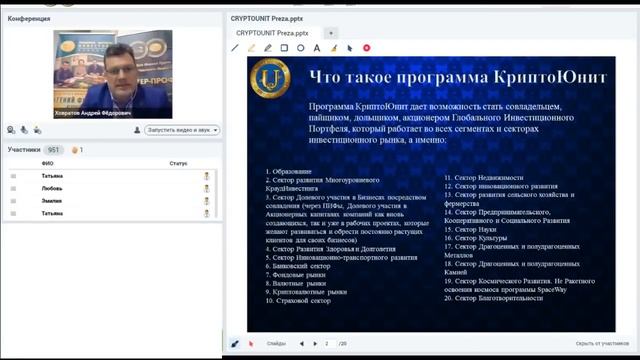Click status icon of last Татьяна

pos(207,213)
